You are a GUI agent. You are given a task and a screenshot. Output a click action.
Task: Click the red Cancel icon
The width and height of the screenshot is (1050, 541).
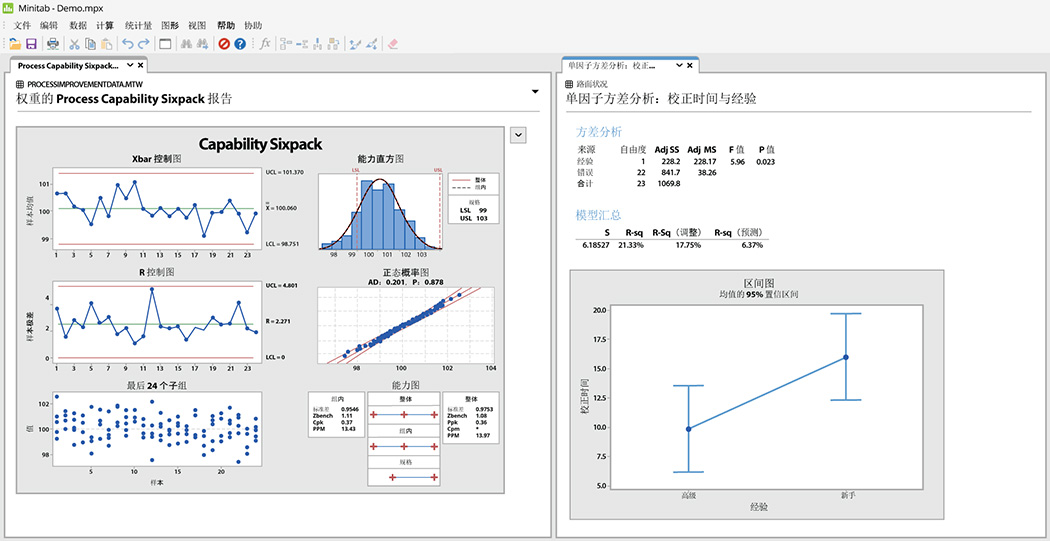(x=224, y=44)
